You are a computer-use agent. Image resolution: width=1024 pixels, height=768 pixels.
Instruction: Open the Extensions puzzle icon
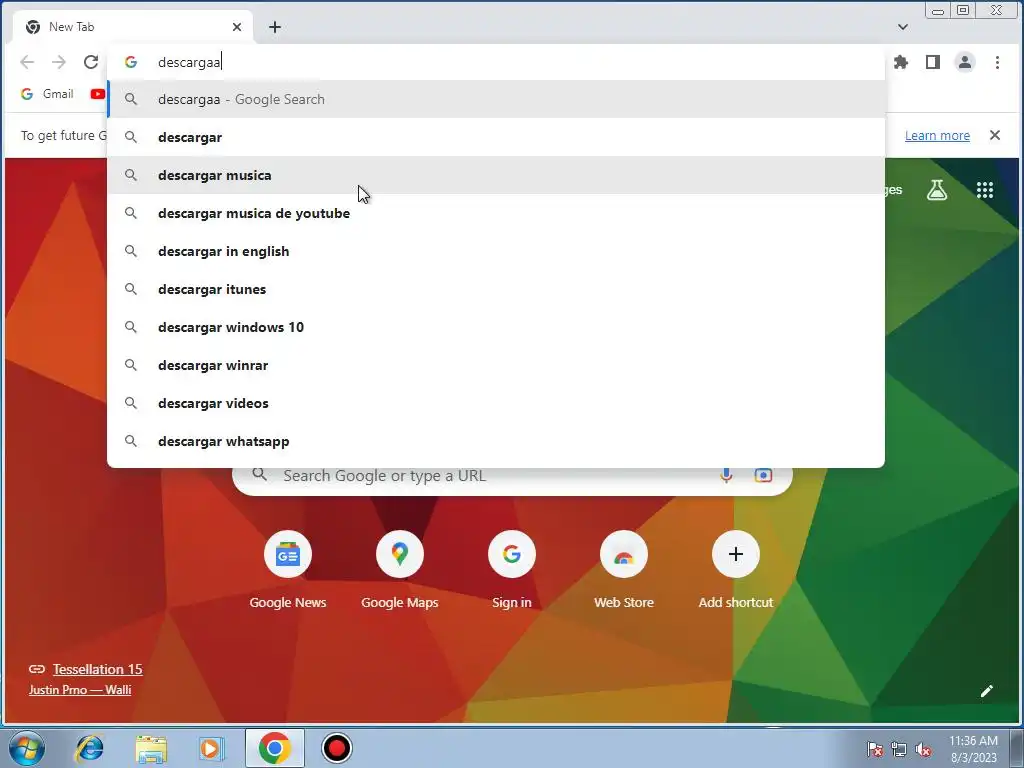point(901,62)
